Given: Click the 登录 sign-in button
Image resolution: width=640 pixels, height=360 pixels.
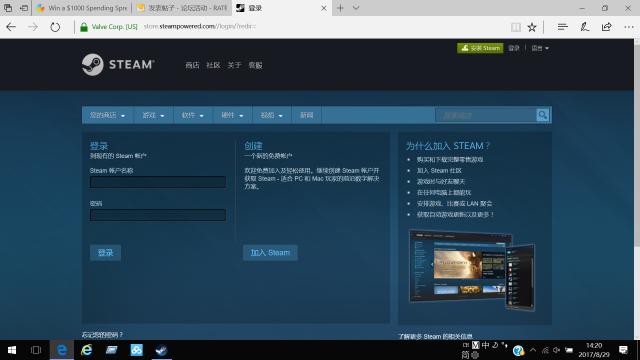Looking at the screenshot, I should click(x=105, y=253).
